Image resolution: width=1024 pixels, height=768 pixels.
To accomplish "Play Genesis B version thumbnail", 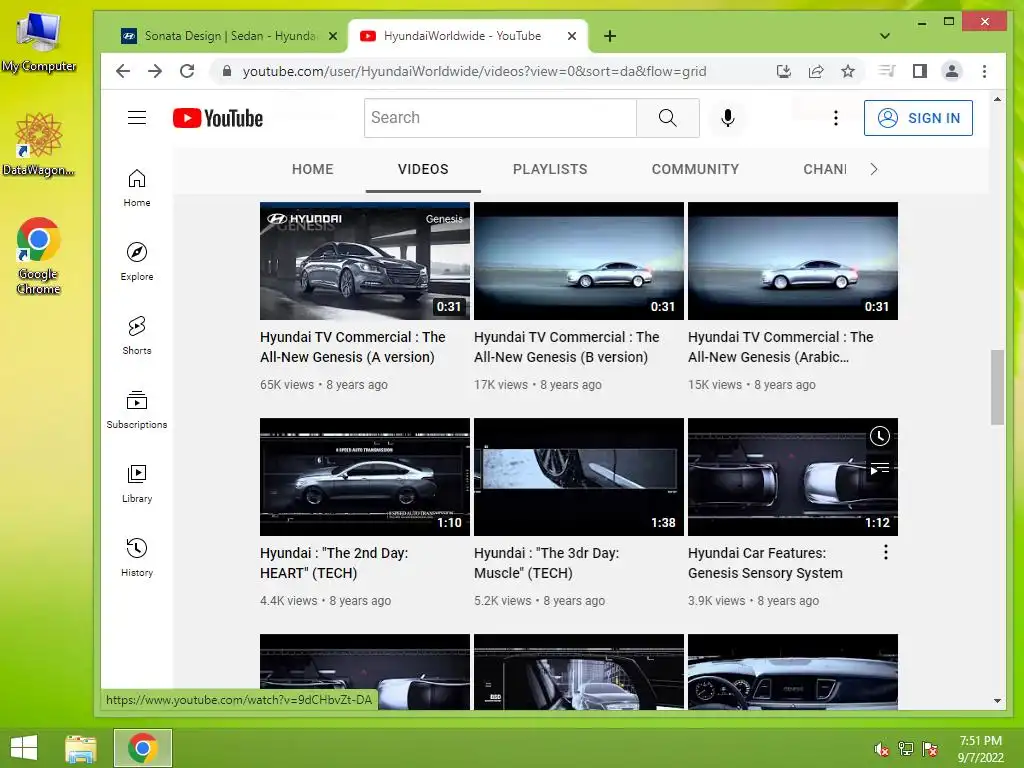I will [x=579, y=261].
